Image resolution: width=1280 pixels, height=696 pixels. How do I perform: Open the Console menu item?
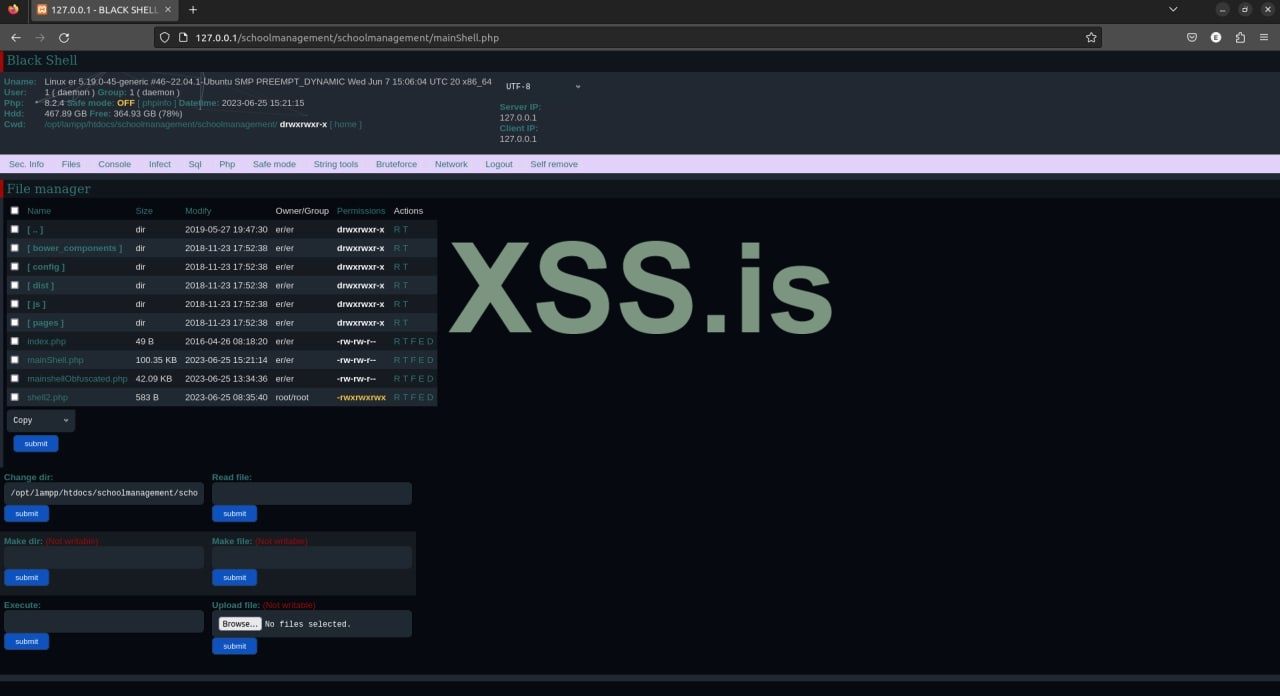(114, 164)
